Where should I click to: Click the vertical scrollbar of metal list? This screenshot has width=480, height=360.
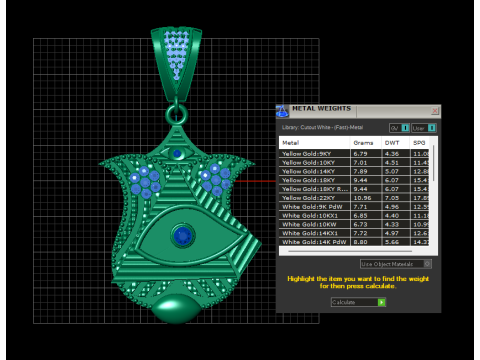[433, 163]
